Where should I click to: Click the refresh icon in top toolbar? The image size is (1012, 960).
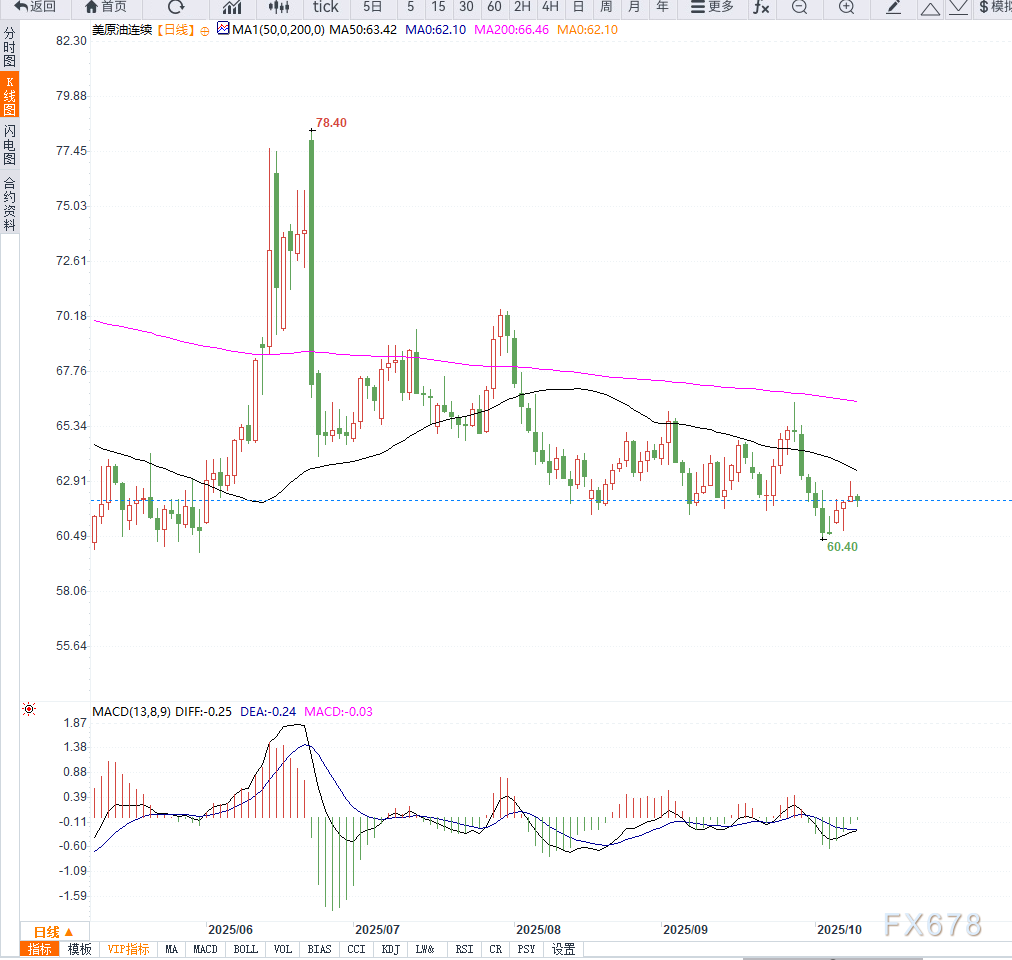tap(176, 7)
